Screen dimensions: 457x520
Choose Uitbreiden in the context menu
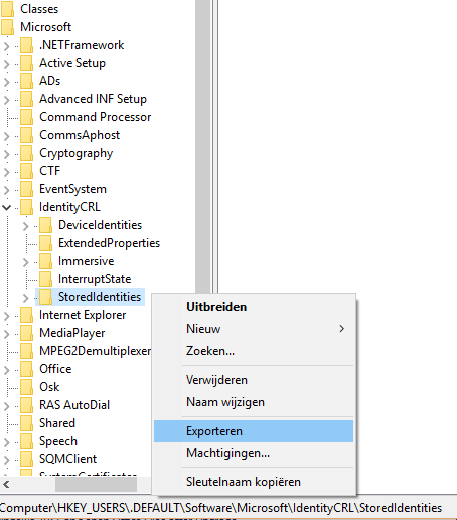click(x=253, y=307)
